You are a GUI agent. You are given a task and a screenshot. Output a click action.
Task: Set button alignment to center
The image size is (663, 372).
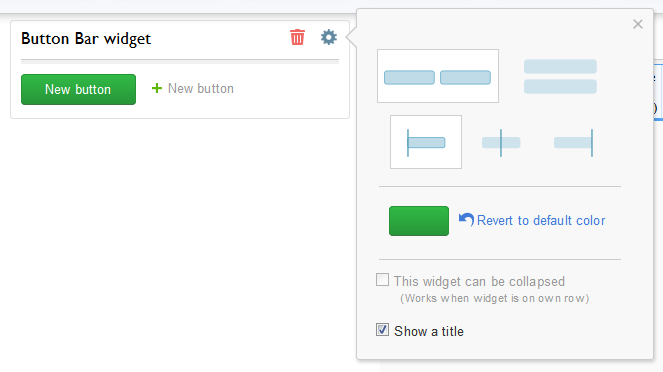[501, 143]
